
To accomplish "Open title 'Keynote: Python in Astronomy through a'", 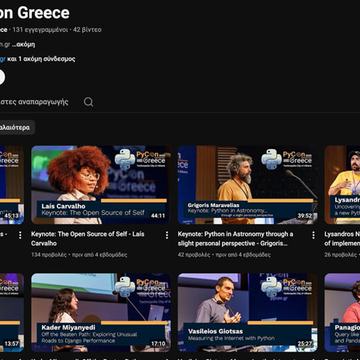I will 235,239.
